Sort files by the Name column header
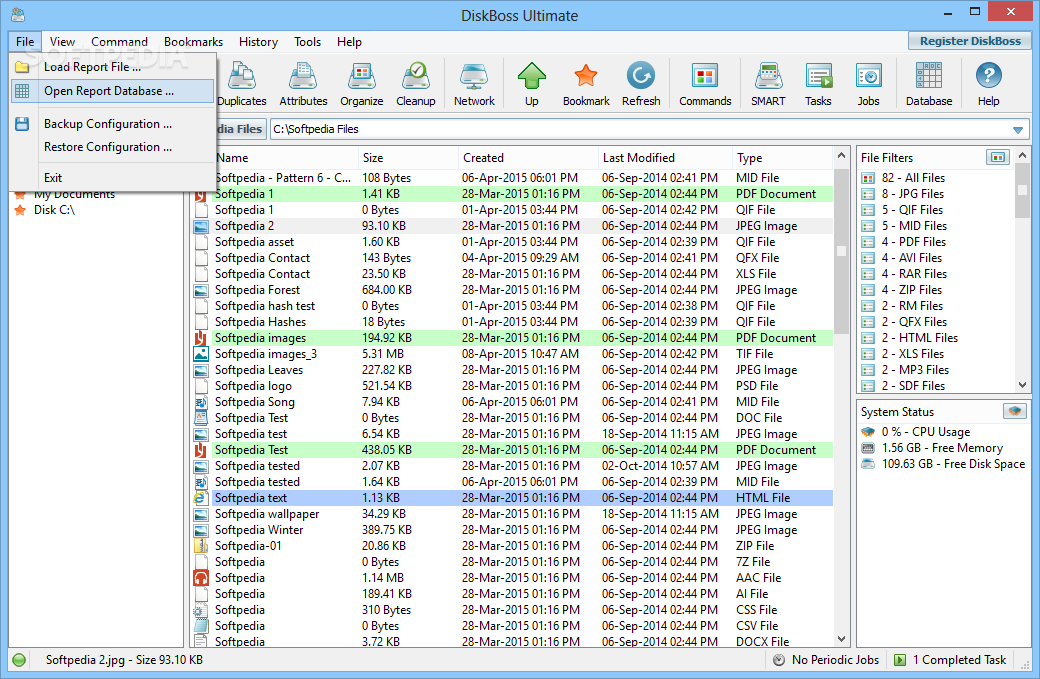 pos(285,158)
